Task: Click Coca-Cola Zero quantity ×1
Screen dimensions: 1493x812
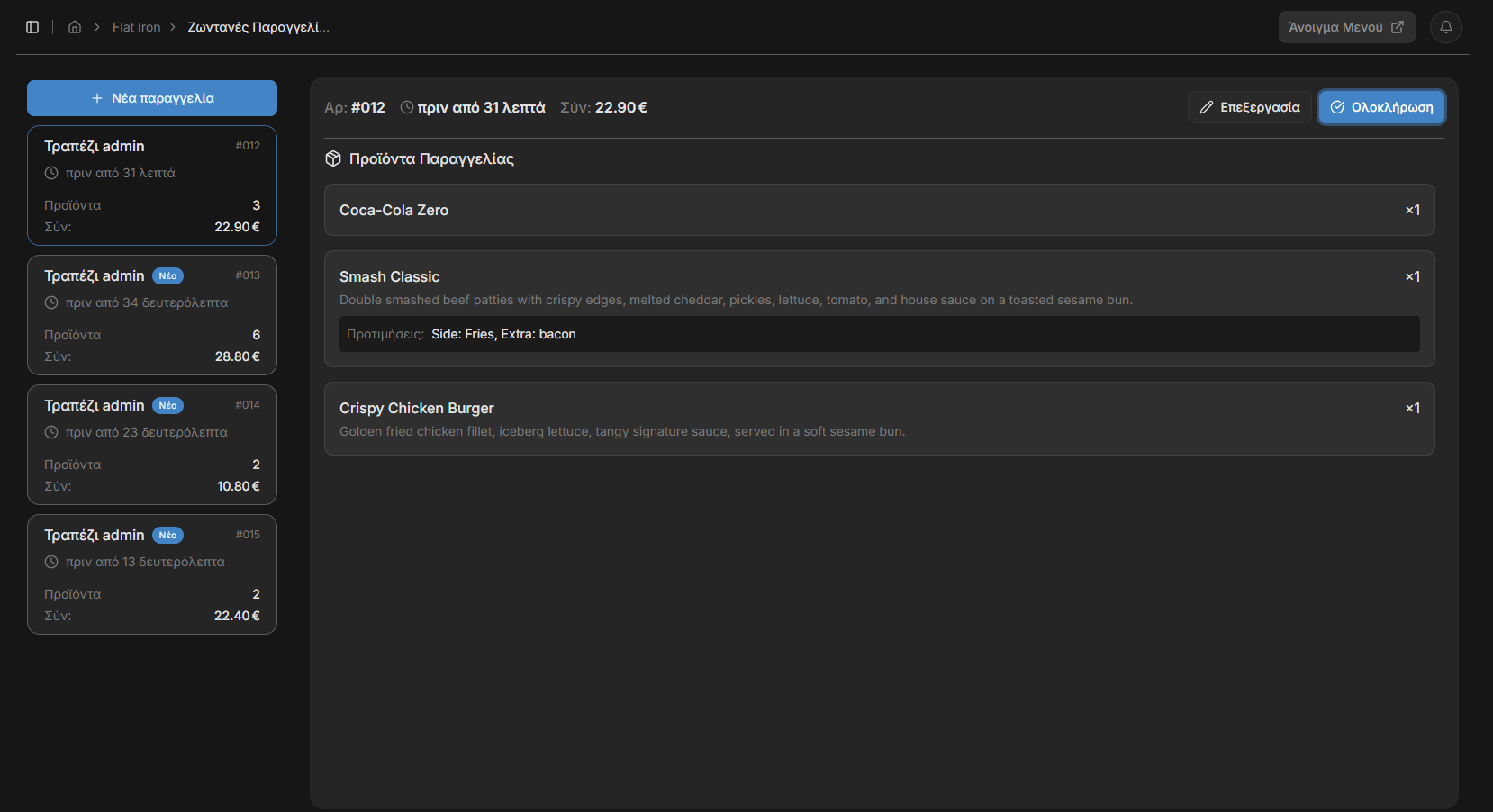Action: coord(1413,210)
